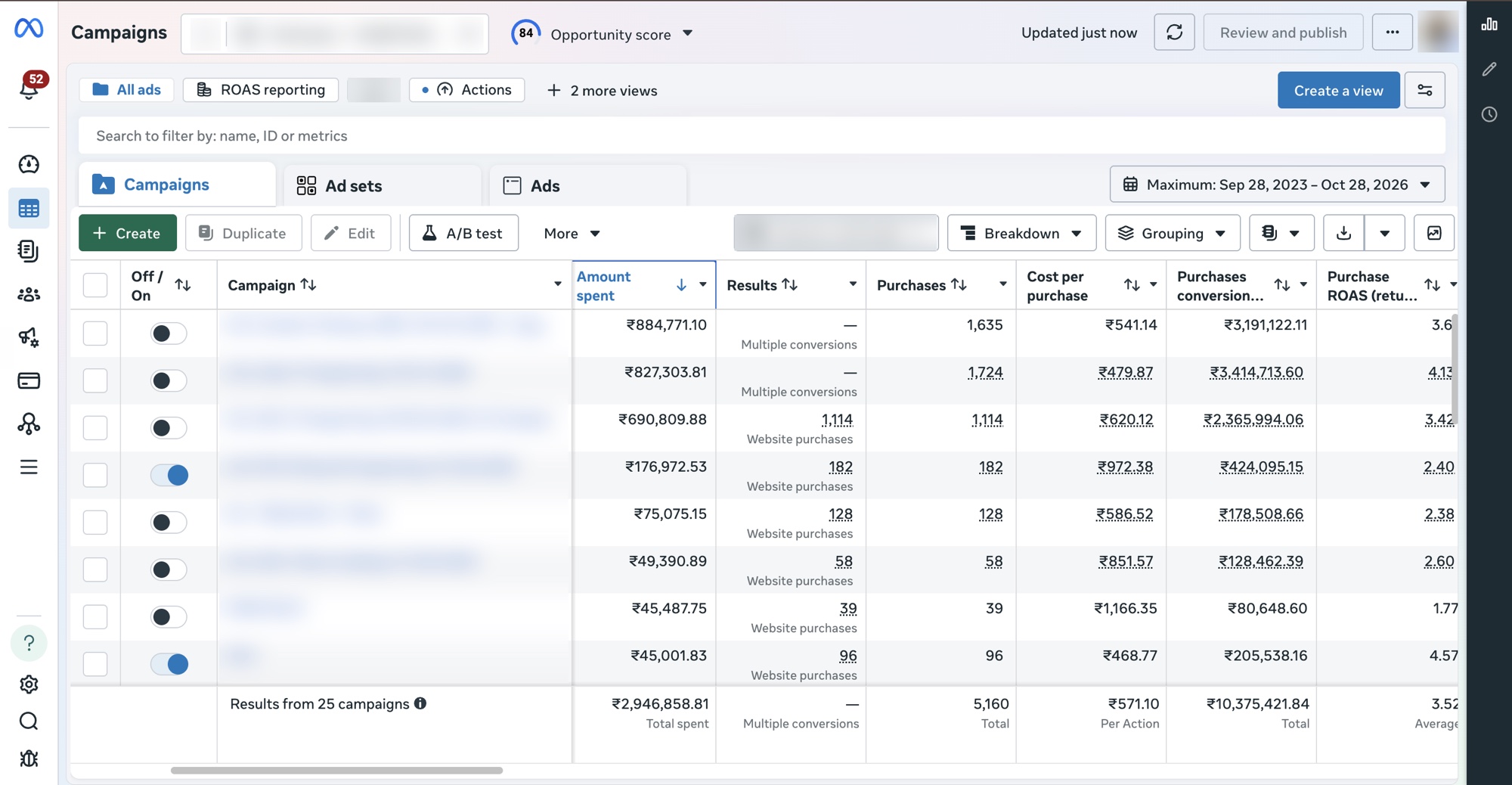Select checkbox for ₹45,001.83 campaign row

click(x=95, y=664)
